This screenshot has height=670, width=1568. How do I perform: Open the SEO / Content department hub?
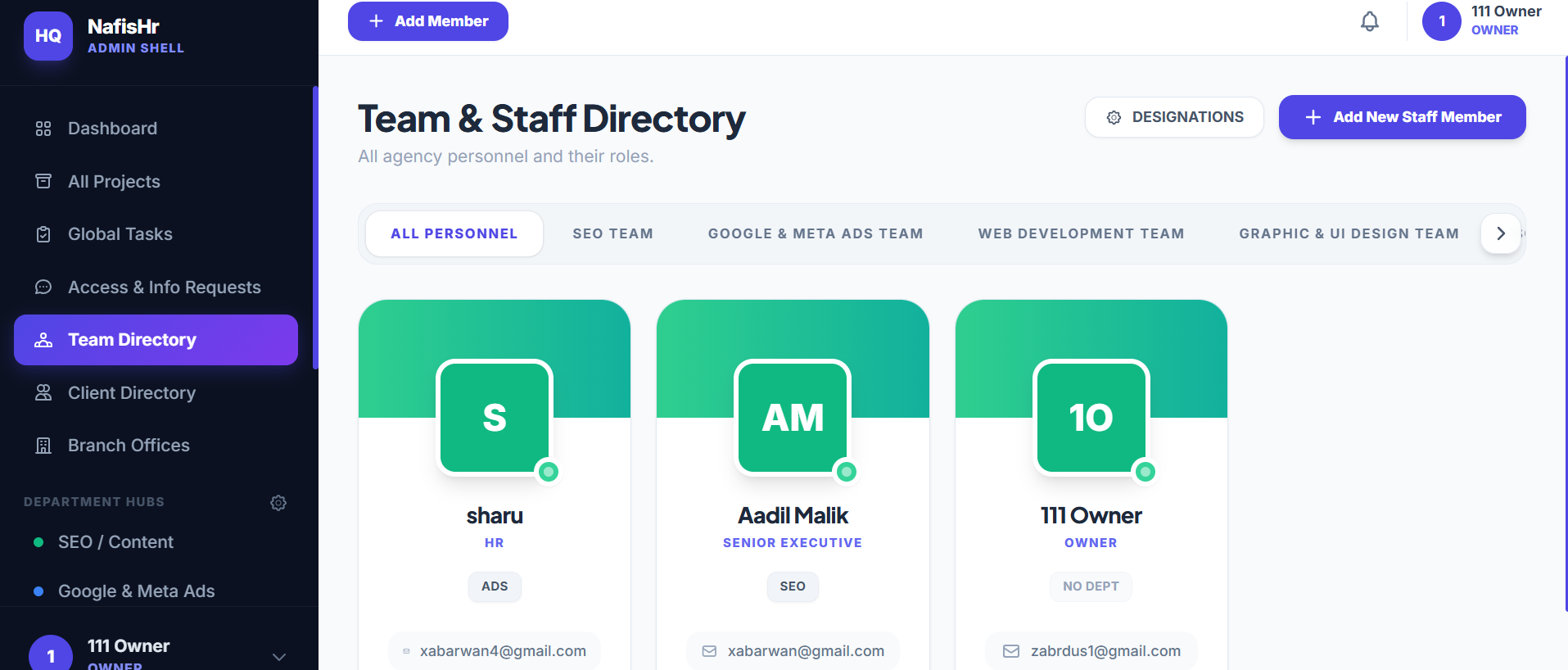click(x=115, y=542)
